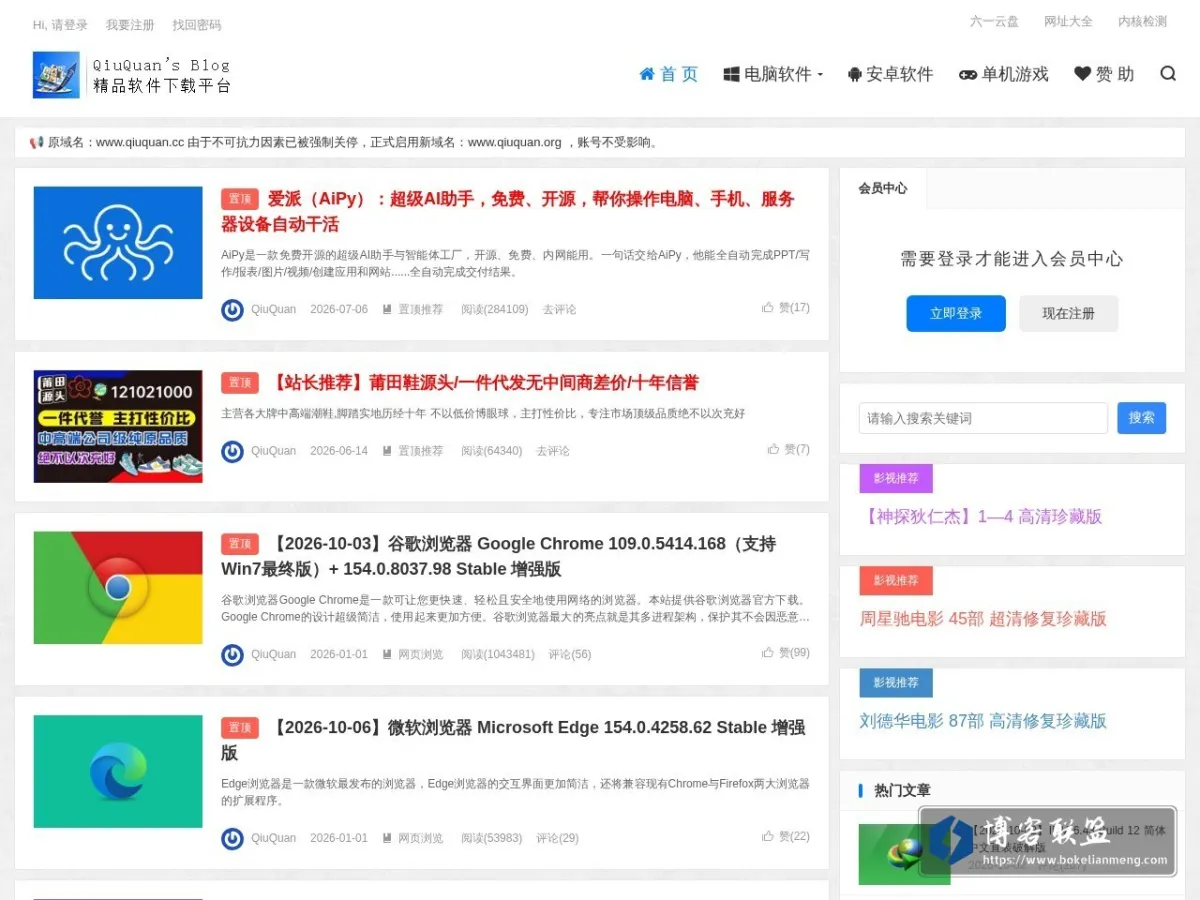The width and height of the screenshot is (1200, 900).
Task: Click 我要注册 link at top
Action: (x=130, y=25)
